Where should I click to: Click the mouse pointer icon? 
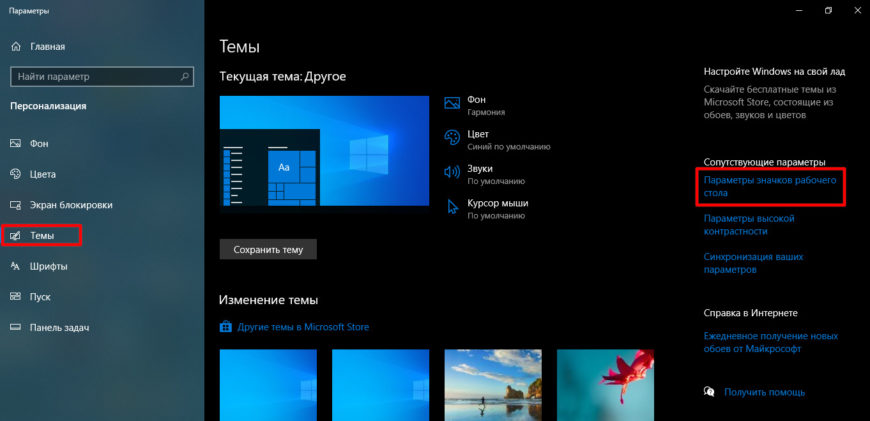pos(453,207)
